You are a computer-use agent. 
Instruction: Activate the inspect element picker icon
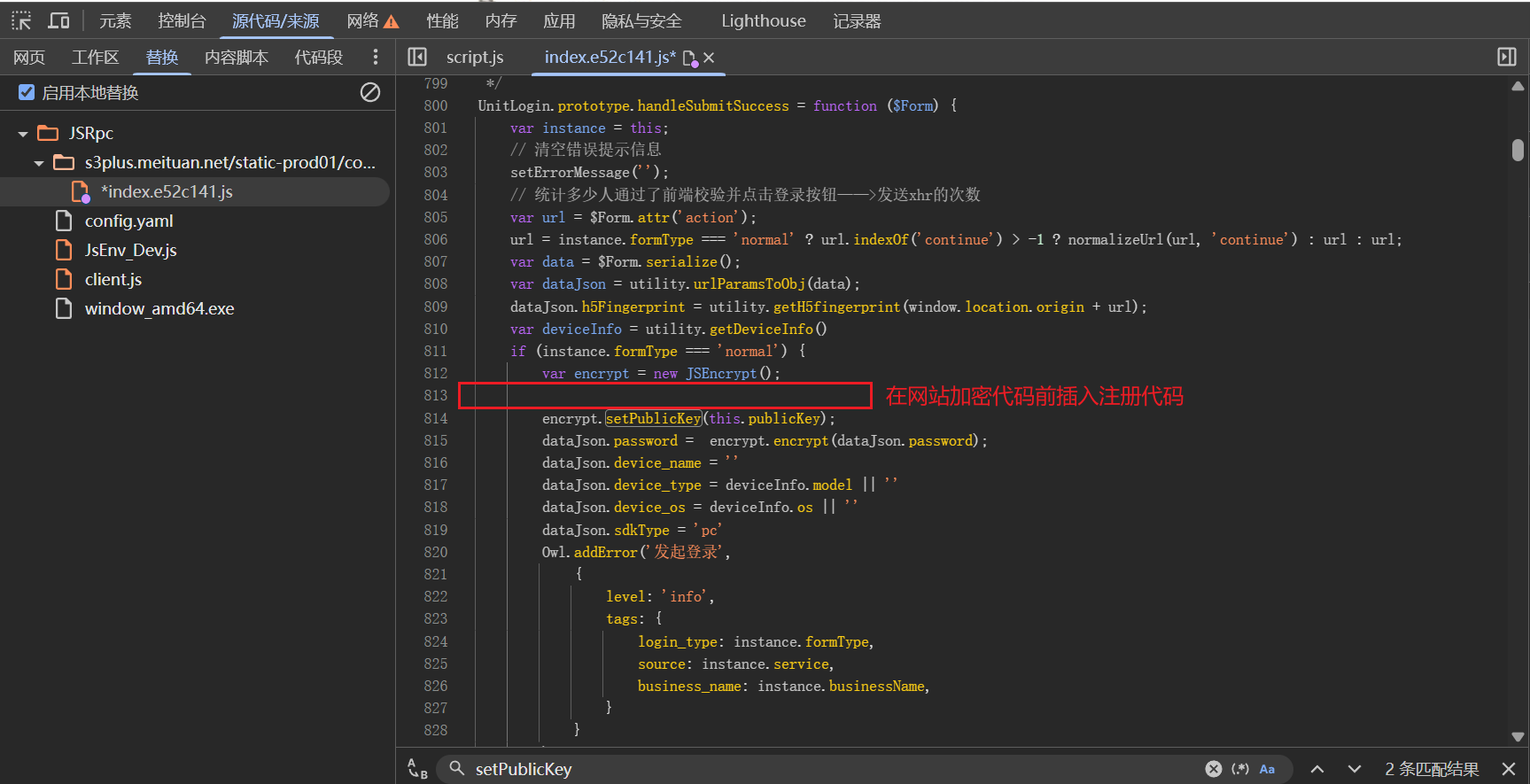click(21, 20)
